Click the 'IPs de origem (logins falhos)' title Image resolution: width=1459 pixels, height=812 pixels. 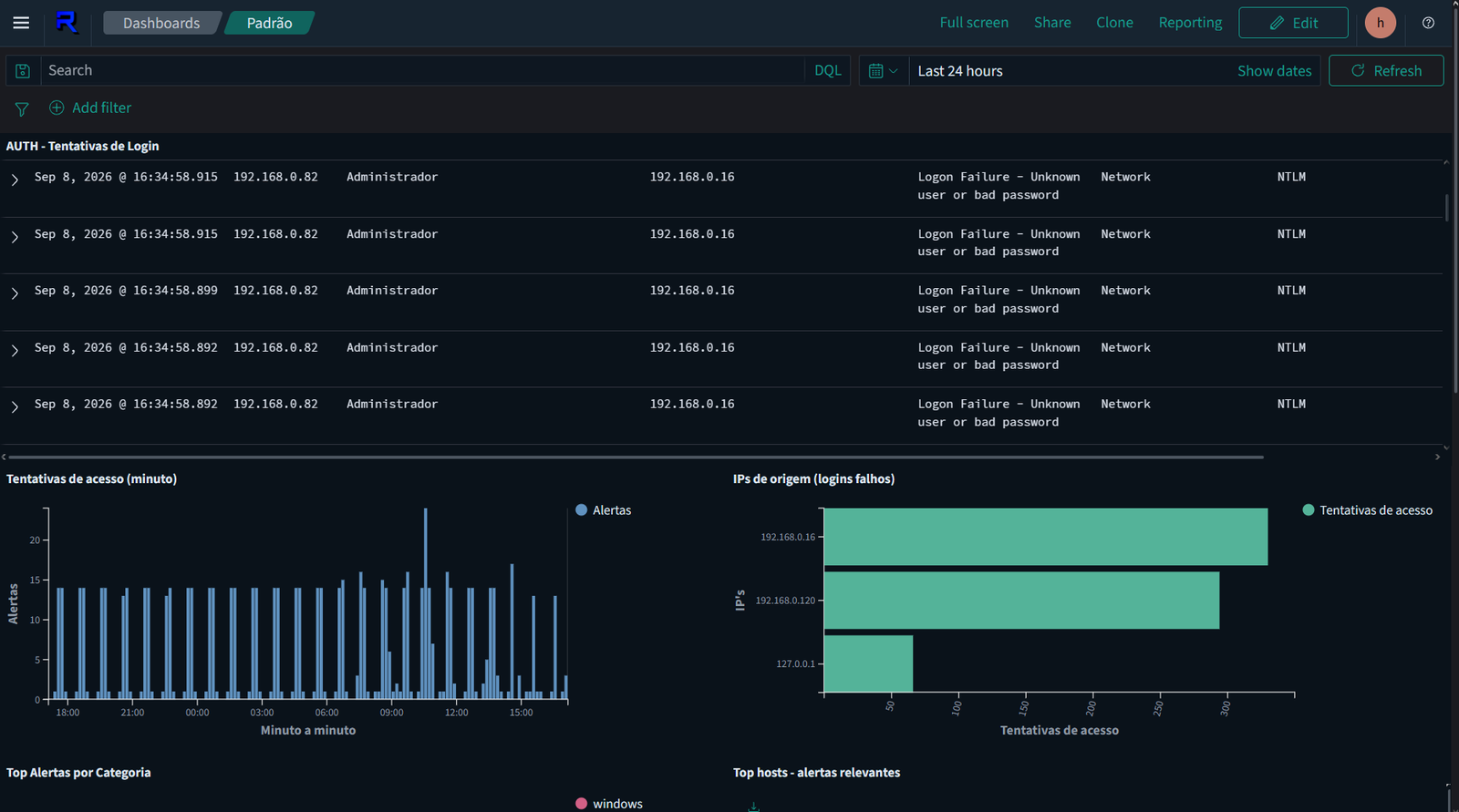coord(813,478)
